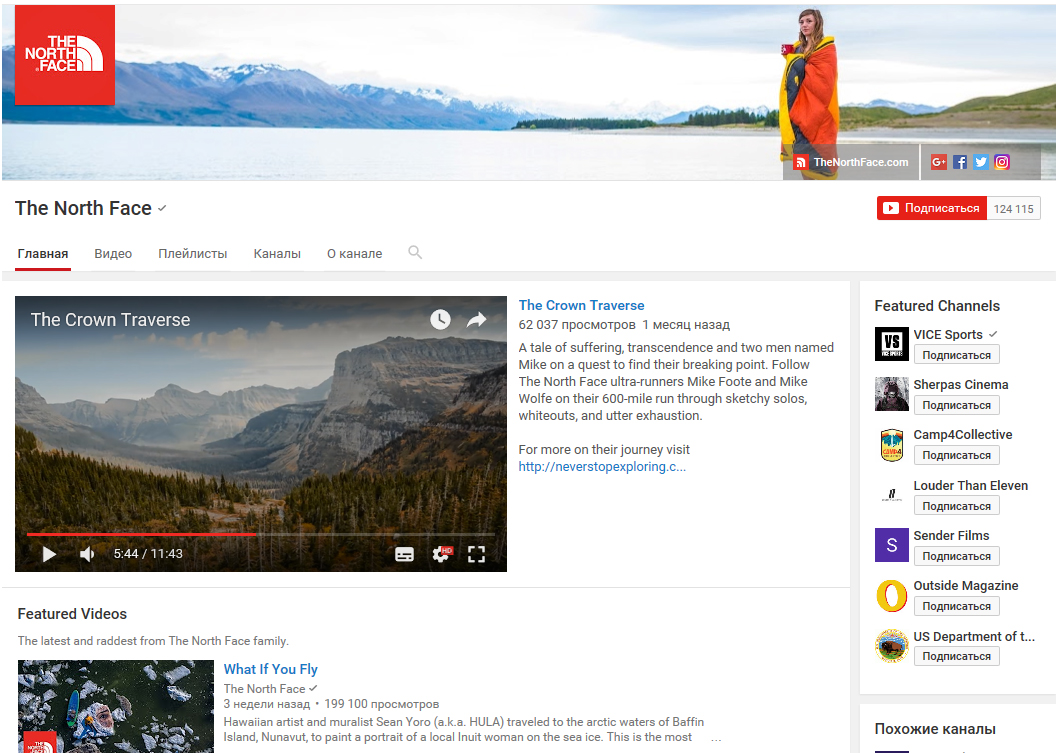Subscribe to Outside Magazine

(x=956, y=606)
